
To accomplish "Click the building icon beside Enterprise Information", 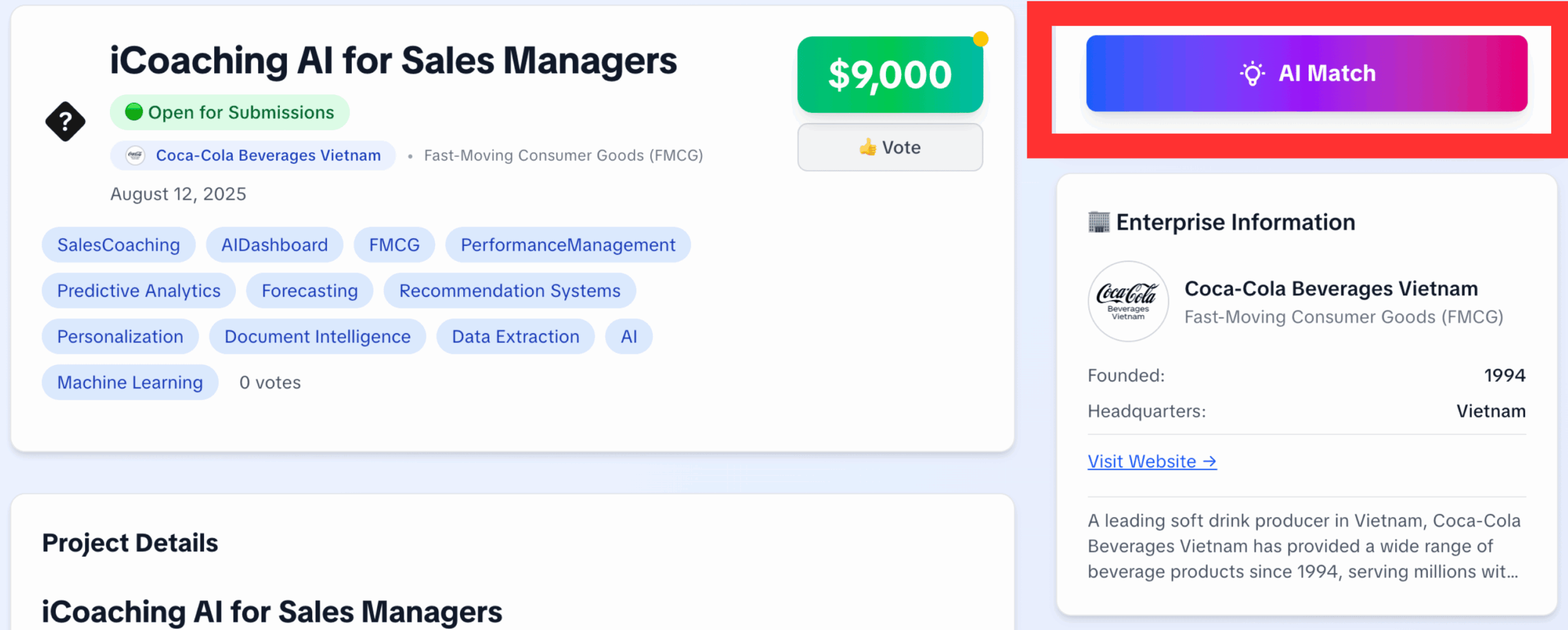I will point(1099,222).
